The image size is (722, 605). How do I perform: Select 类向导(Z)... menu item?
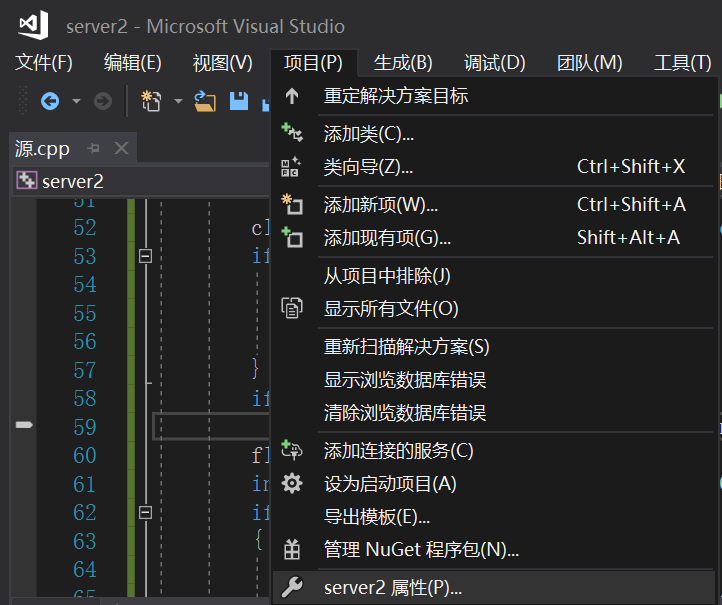(493, 167)
